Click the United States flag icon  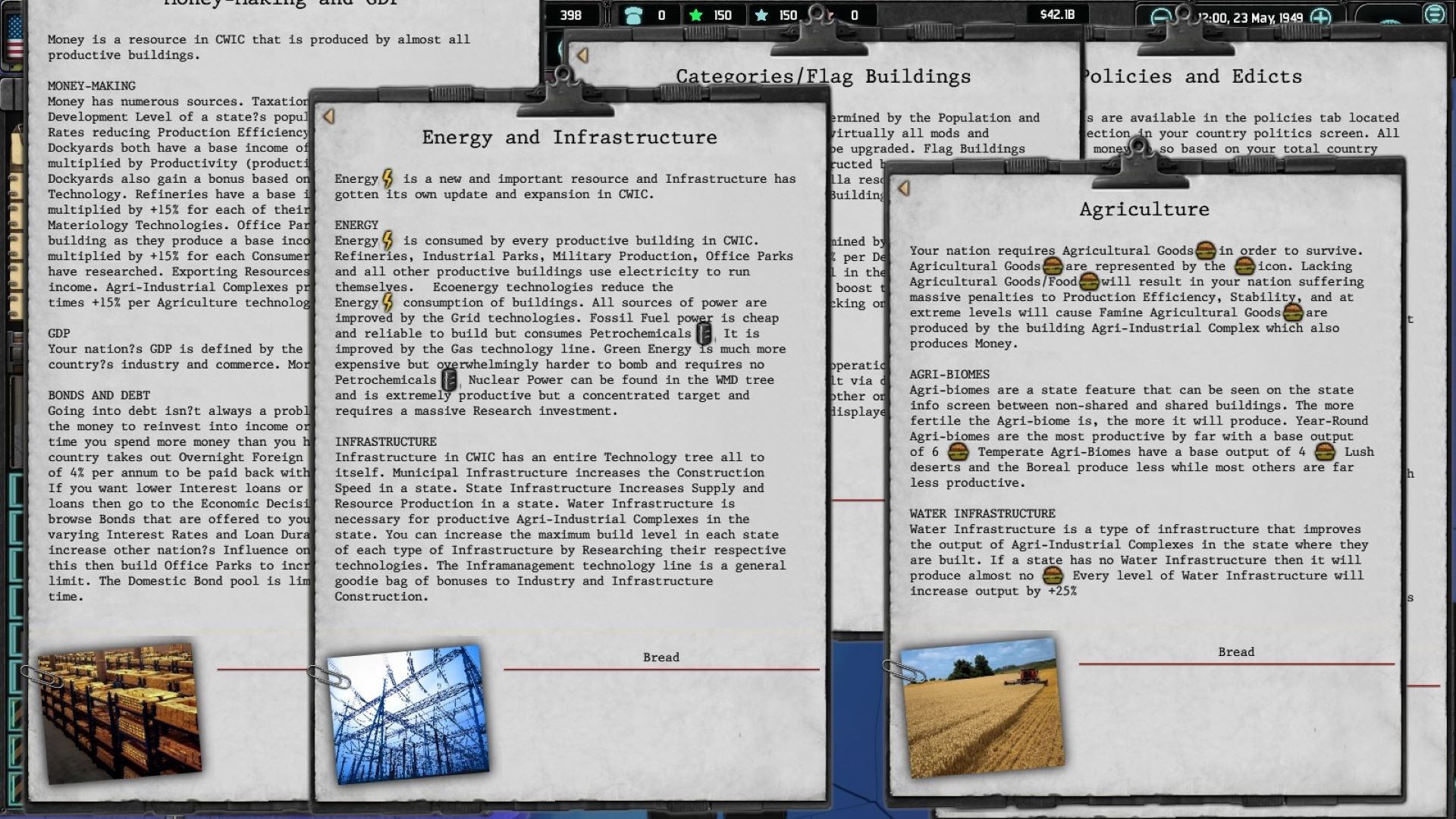(14, 38)
